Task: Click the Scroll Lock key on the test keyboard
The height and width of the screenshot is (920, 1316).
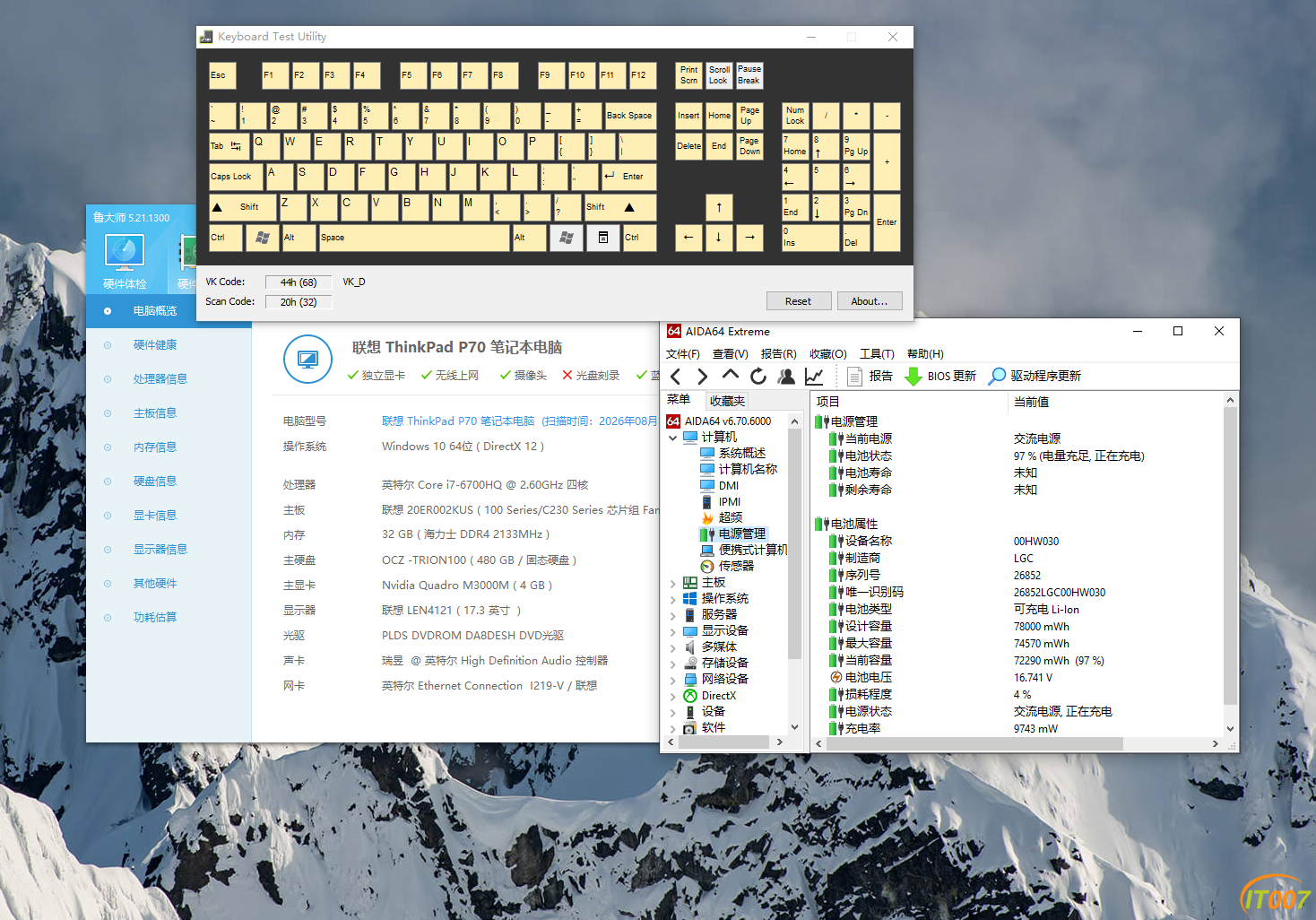Action: pos(719,75)
